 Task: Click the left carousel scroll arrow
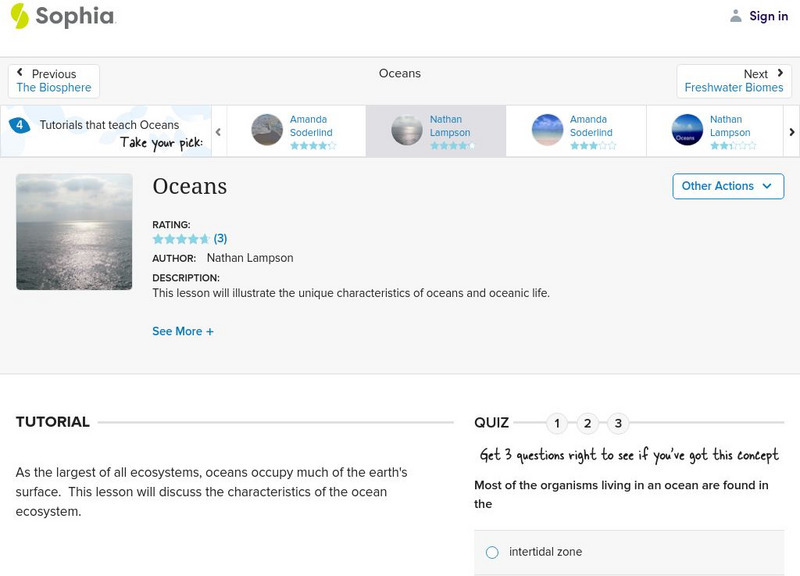pyautogui.click(x=219, y=129)
